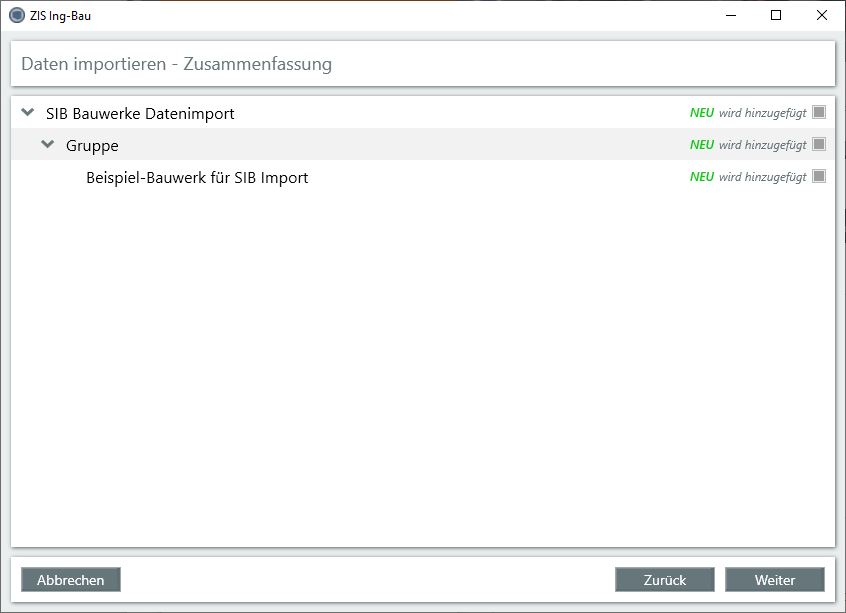846x613 pixels.
Task: Click the Daten importieren - Zusammenfassung heading
Action: (x=176, y=64)
